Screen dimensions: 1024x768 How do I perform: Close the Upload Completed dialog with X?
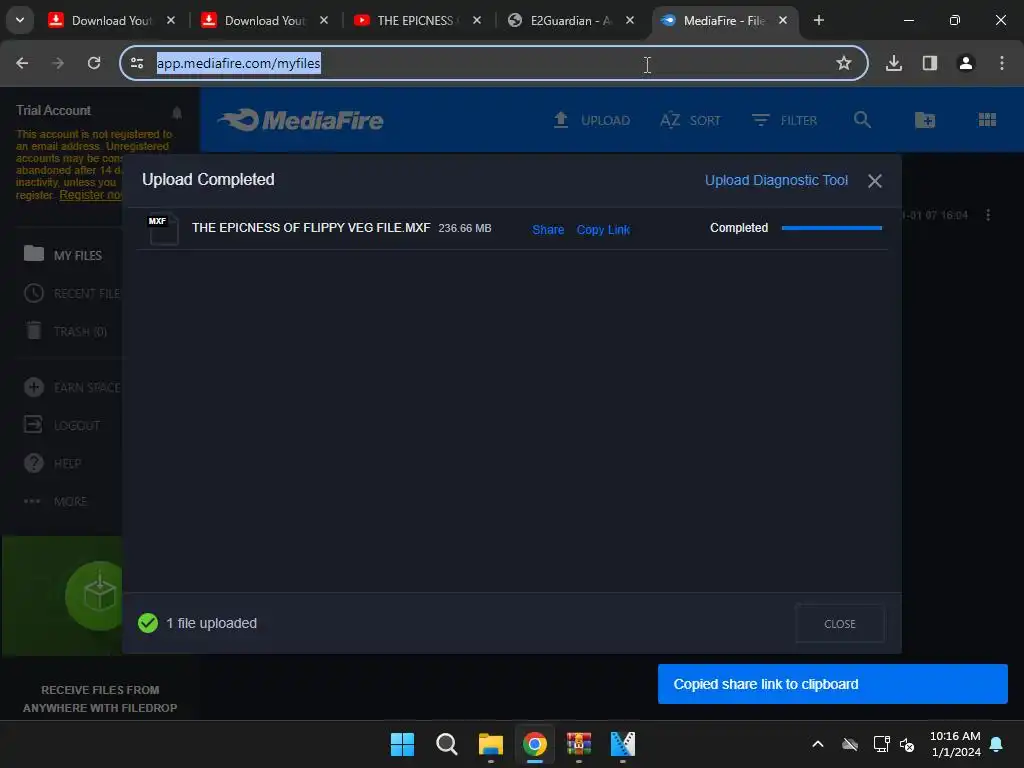pyautogui.click(x=874, y=181)
